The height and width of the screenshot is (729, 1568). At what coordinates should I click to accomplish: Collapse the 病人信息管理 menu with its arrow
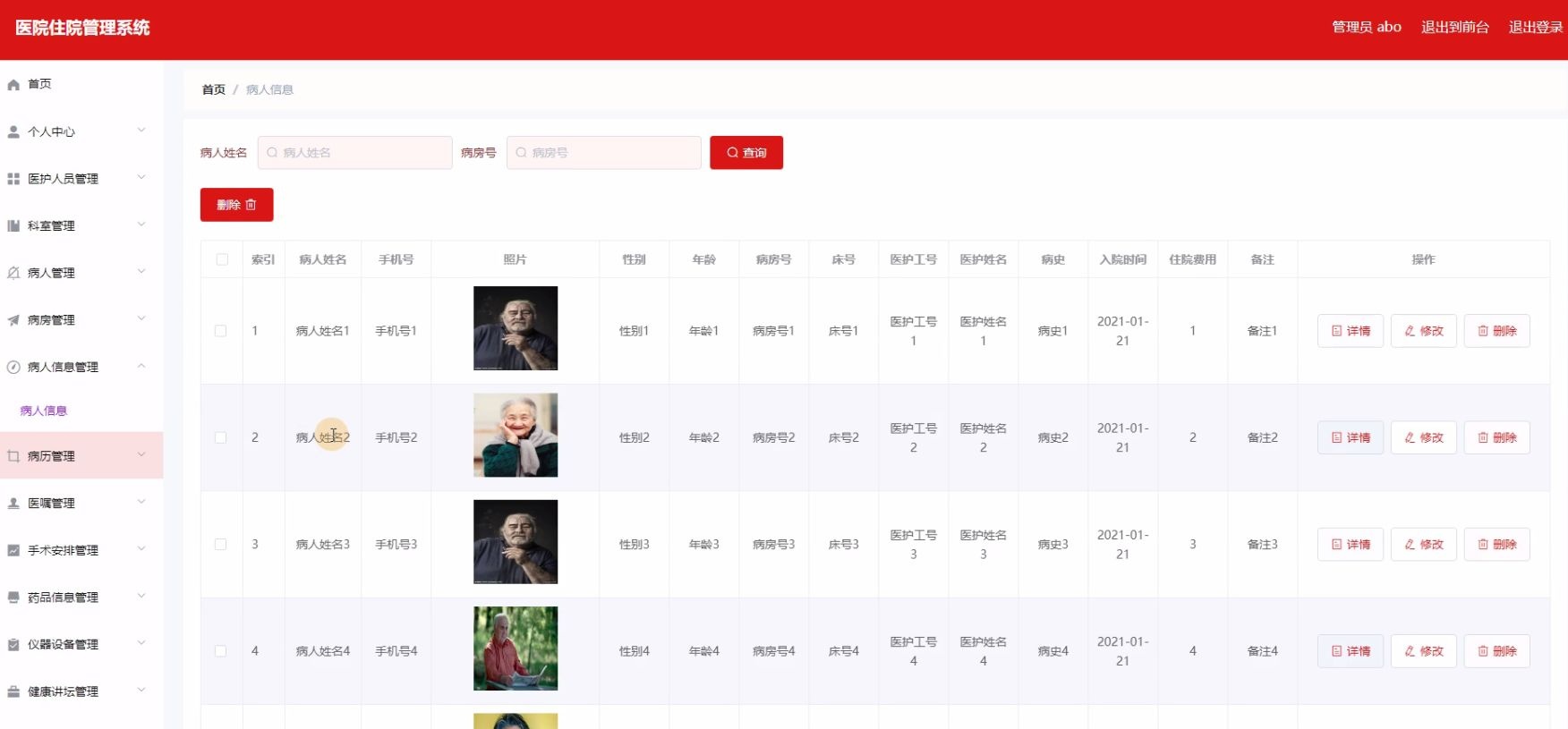click(x=141, y=366)
